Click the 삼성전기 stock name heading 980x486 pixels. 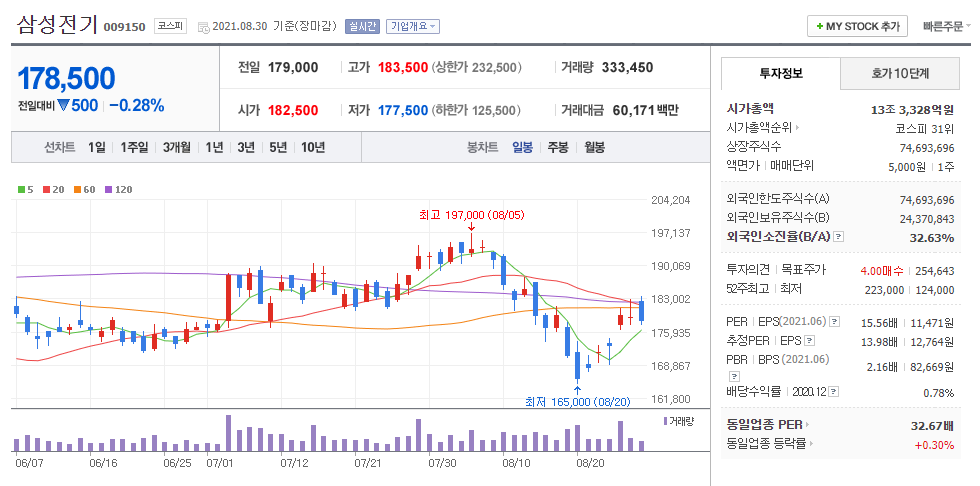[57, 25]
